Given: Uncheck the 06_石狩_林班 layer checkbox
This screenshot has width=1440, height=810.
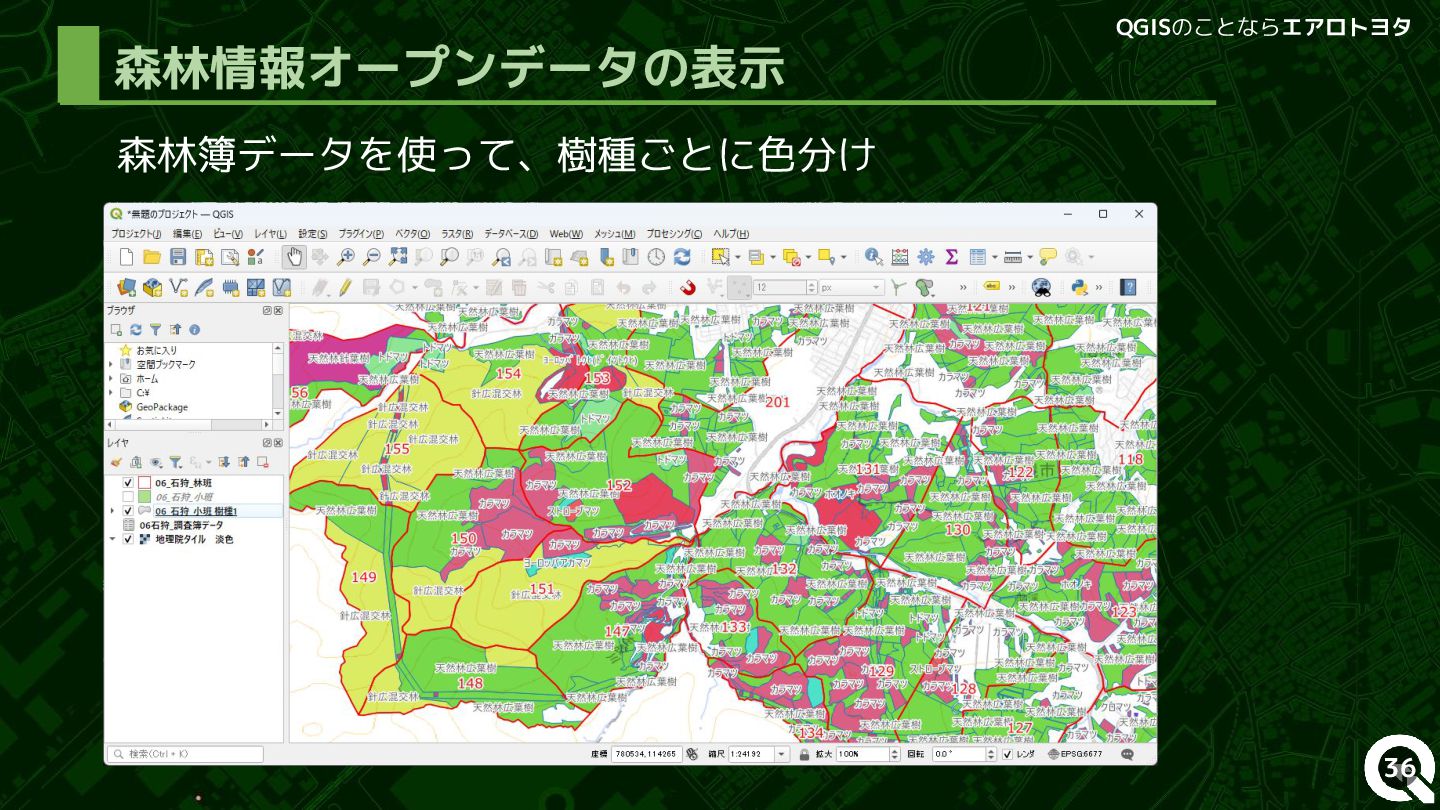Looking at the screenshot, I should [x=128, y=483].
